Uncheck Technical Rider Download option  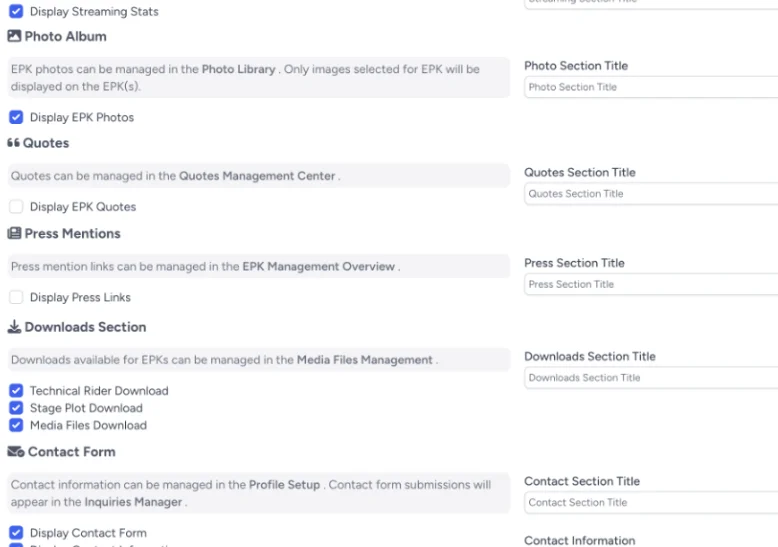coord(16,391)
